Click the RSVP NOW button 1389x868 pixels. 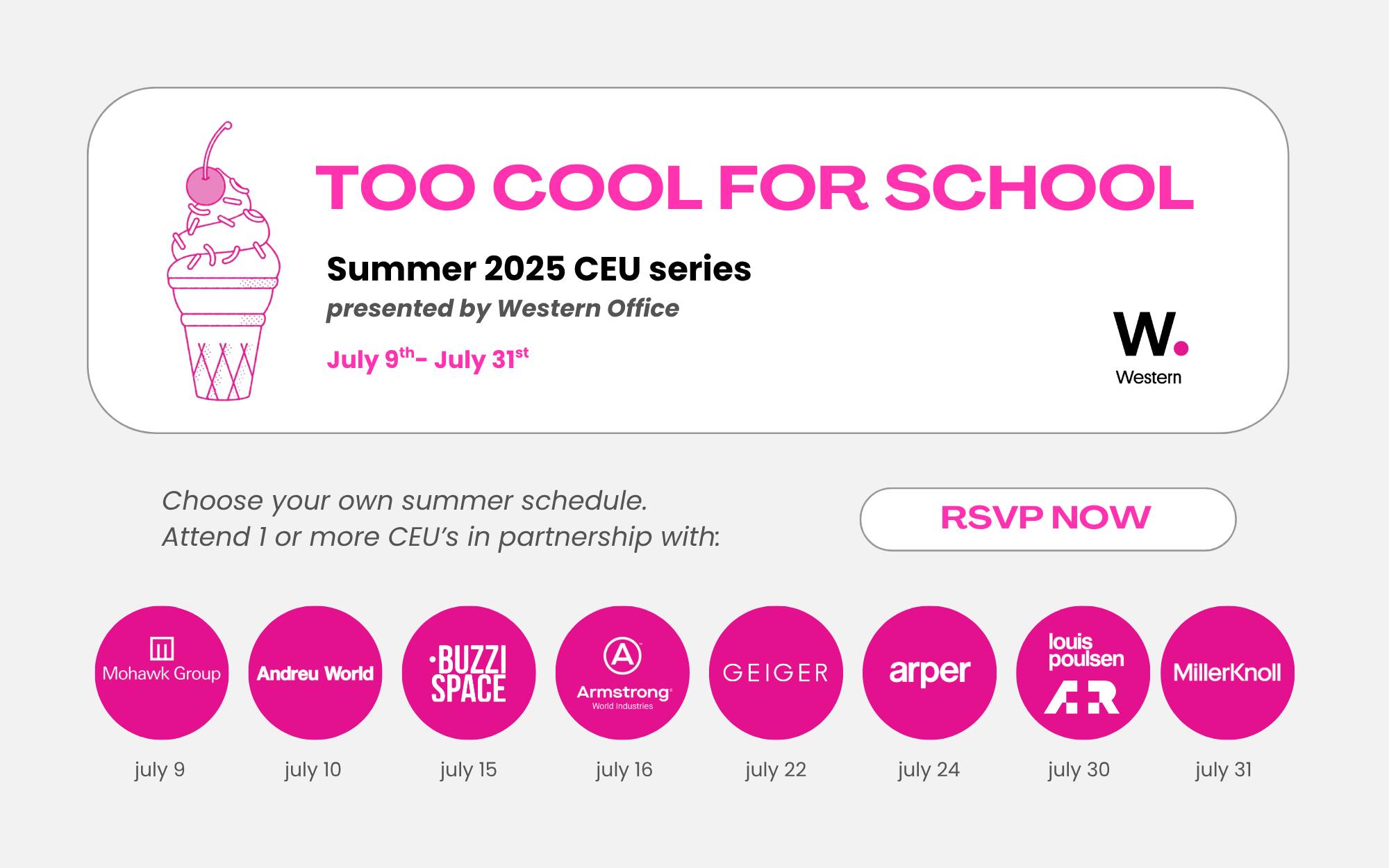1047,519
